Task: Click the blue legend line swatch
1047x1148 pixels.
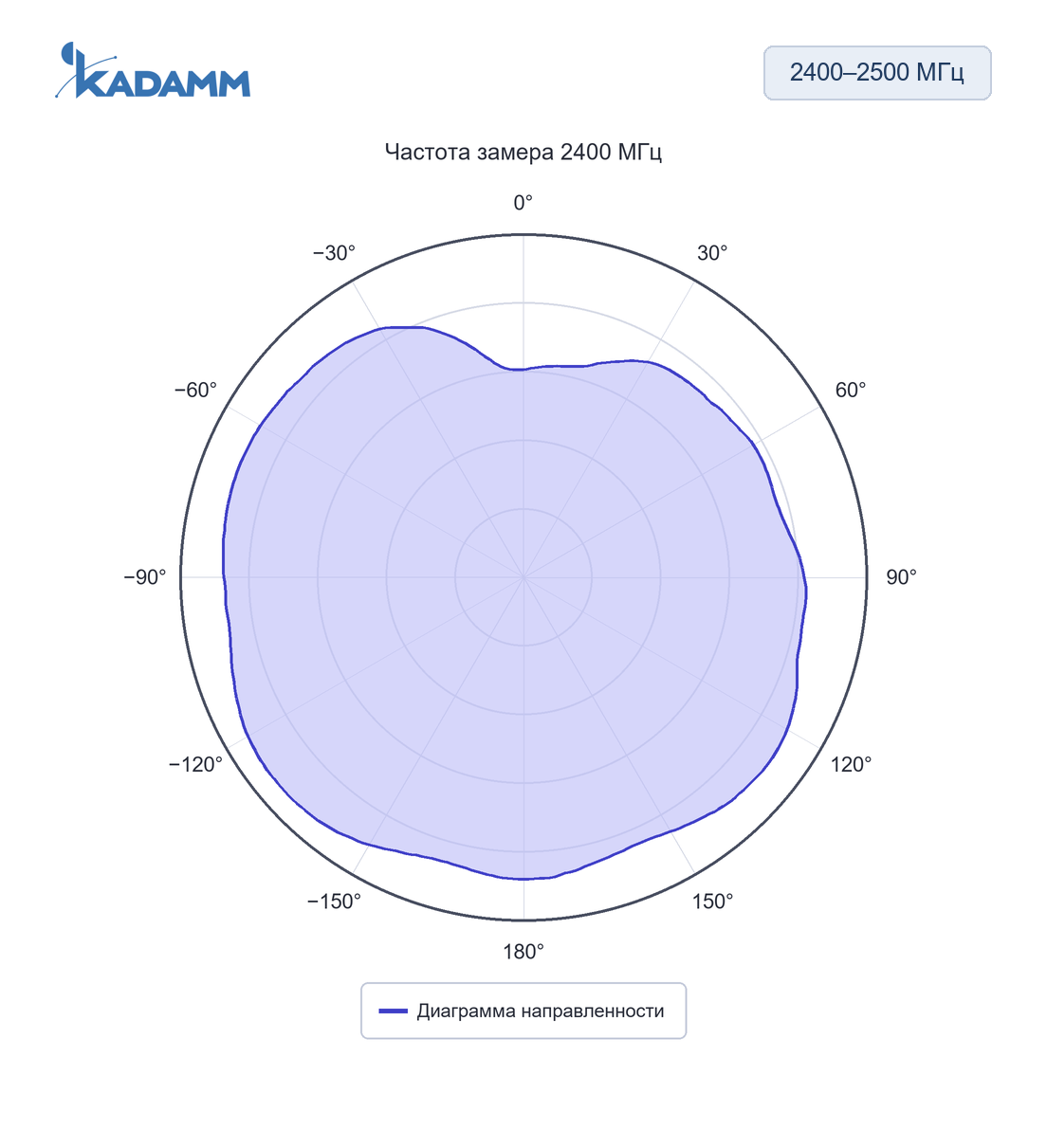Action: click(x=394, y=1011)
